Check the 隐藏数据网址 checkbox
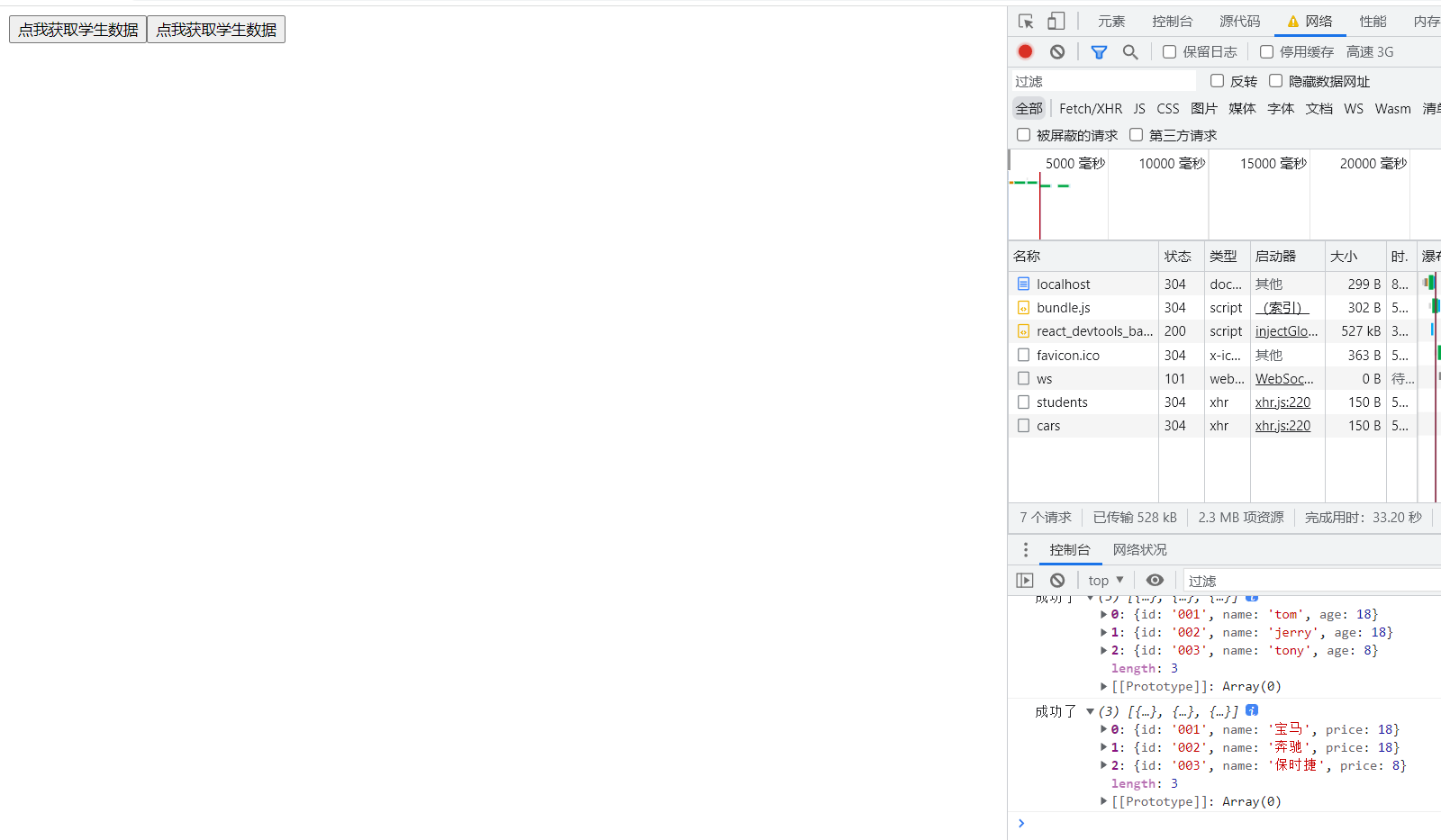Screen dimensions: 1441x840 [1275, 81]
